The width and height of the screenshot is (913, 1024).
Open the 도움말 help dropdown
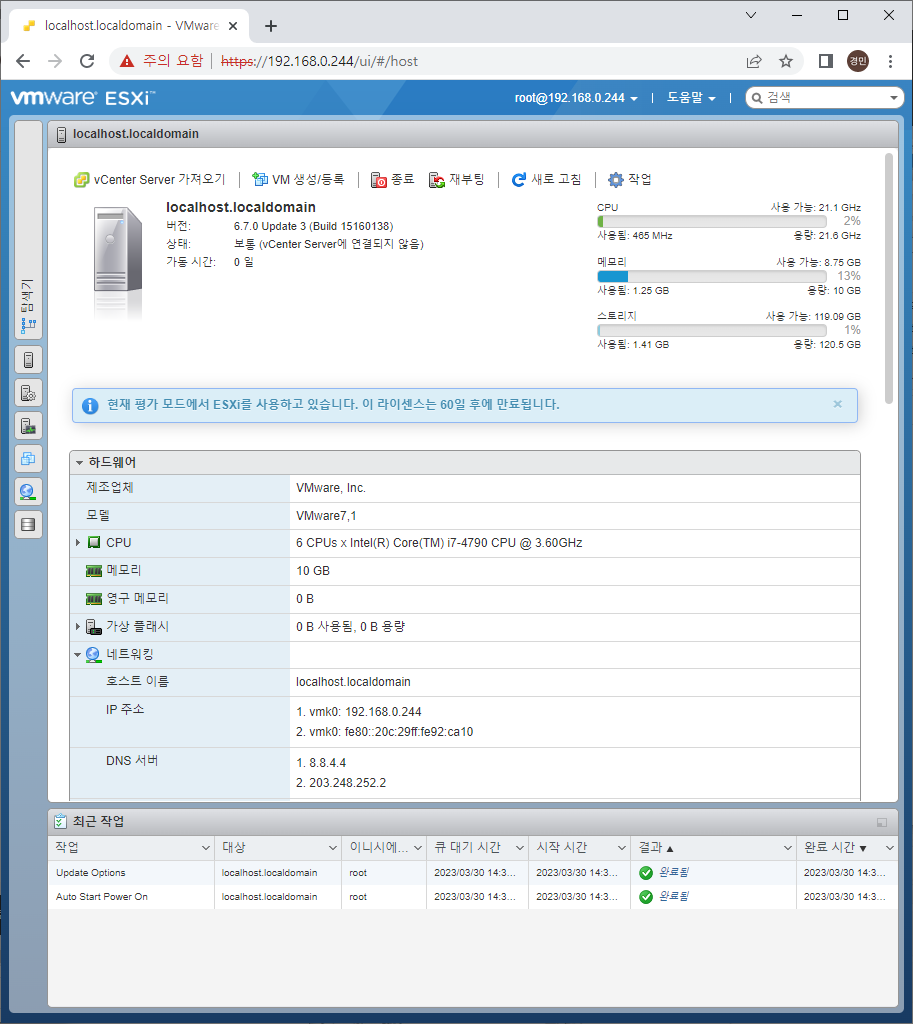click(691, 98)
